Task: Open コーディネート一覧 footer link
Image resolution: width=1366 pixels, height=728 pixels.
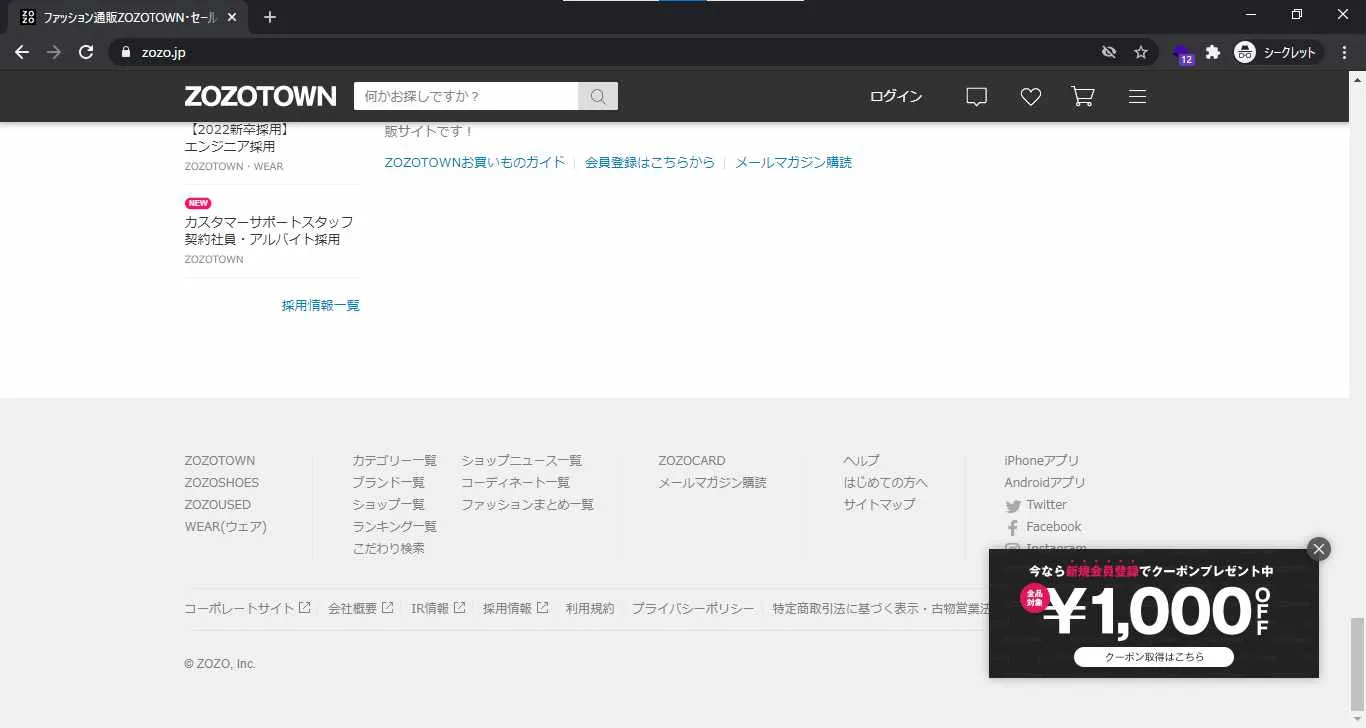Action: coord(515,483)
